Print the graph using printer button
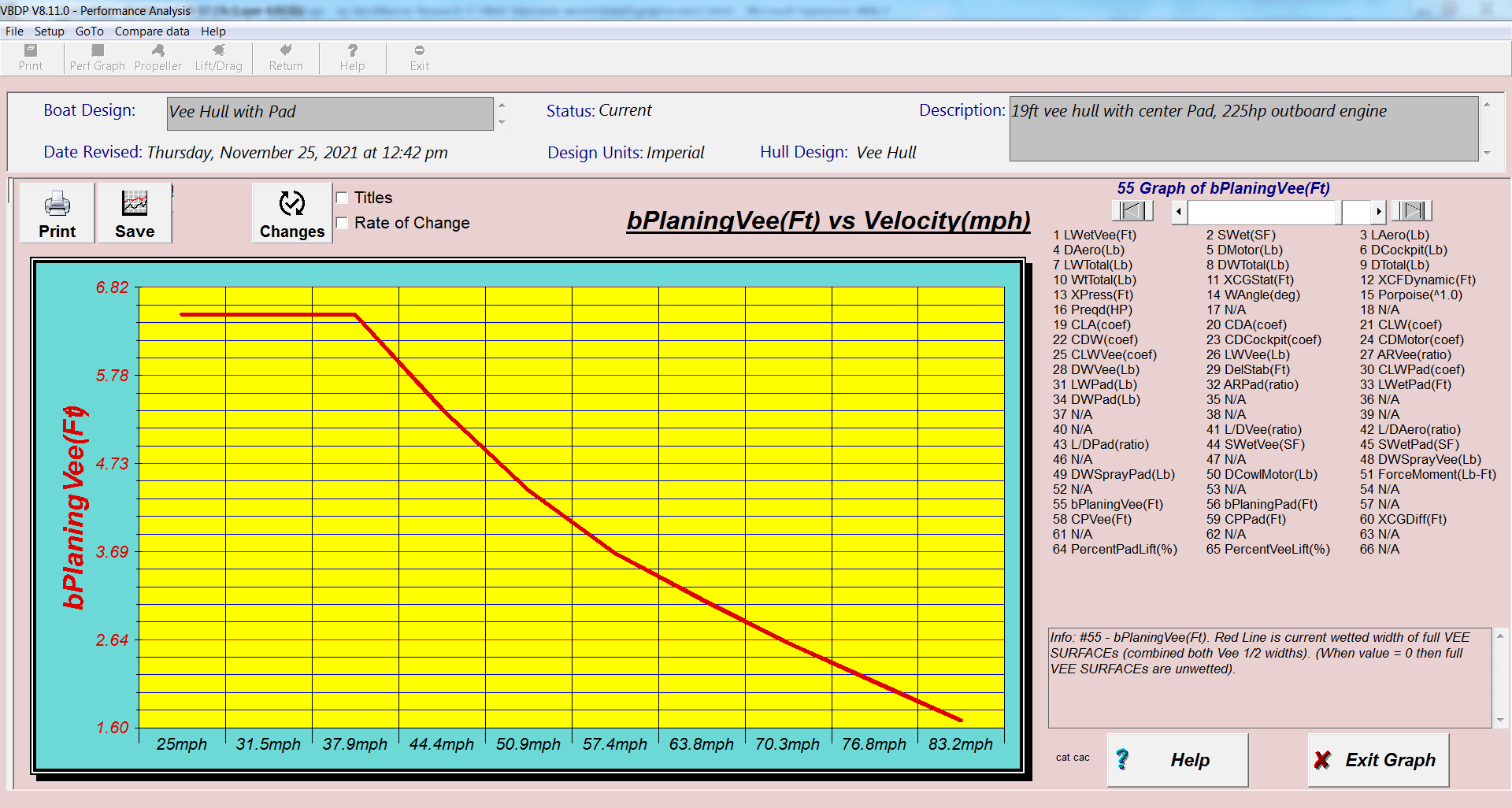 point(57,213)
